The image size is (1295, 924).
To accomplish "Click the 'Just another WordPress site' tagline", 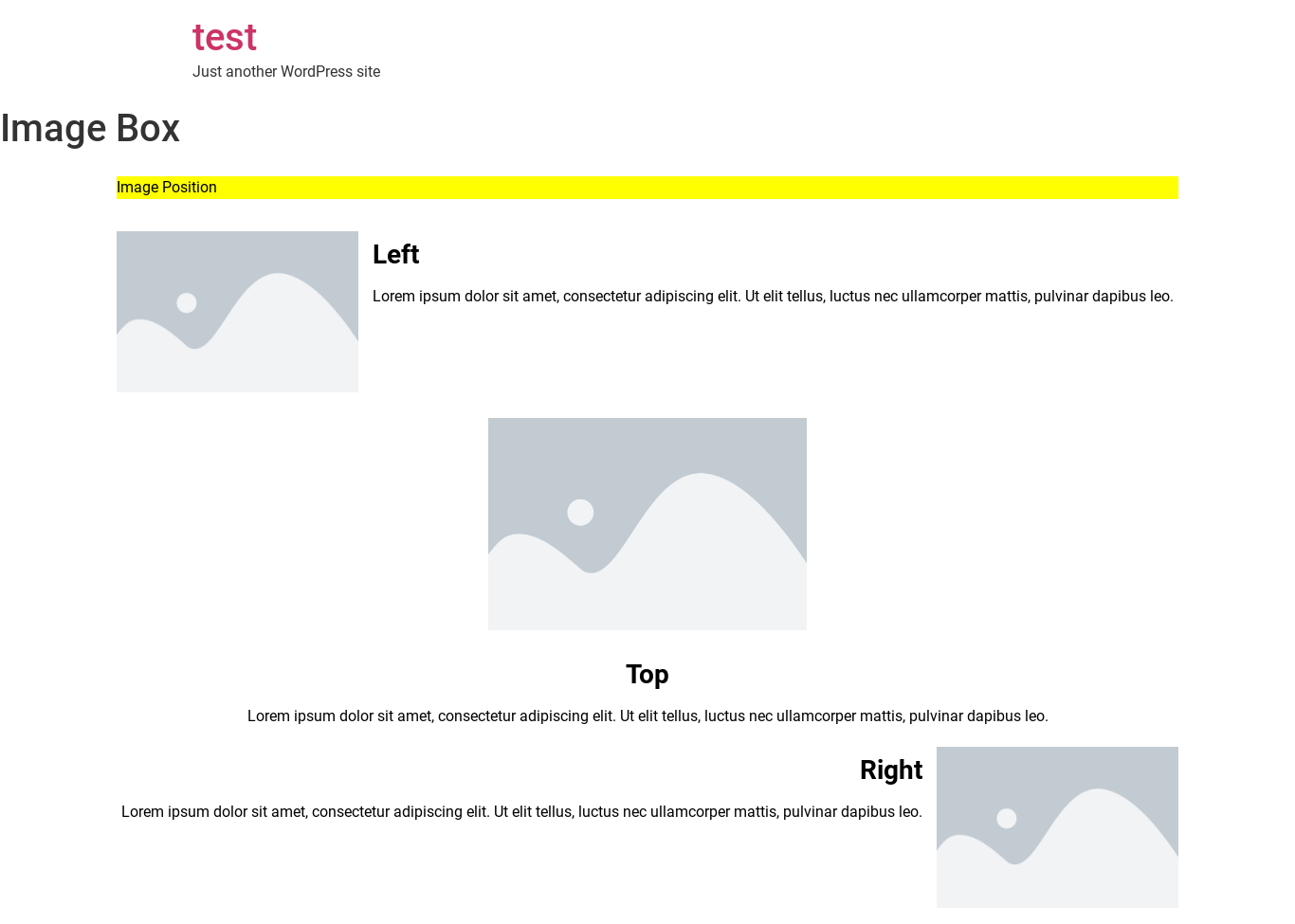I will 285,72.
